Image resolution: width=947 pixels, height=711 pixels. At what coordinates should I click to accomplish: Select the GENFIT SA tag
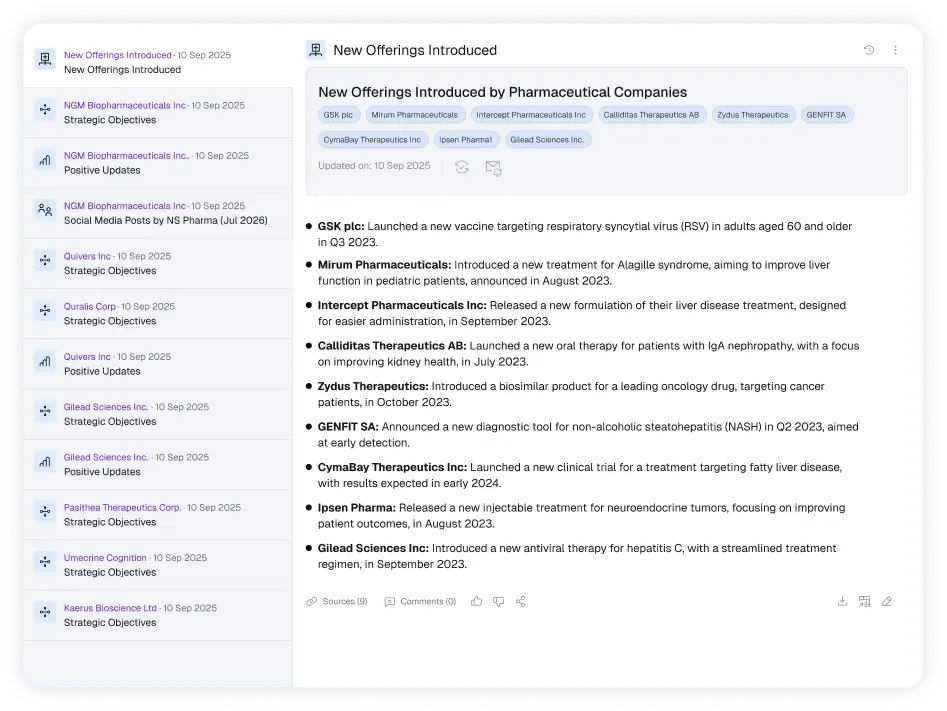click(827, 115)
